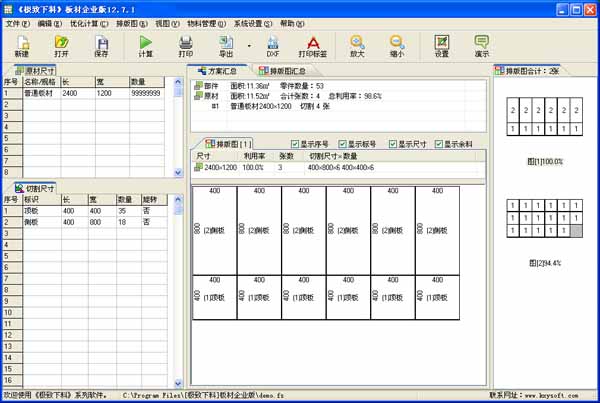Open the 物料管理 menu
600x403 pixels.
pyautogui.click(x=207, y=24)
